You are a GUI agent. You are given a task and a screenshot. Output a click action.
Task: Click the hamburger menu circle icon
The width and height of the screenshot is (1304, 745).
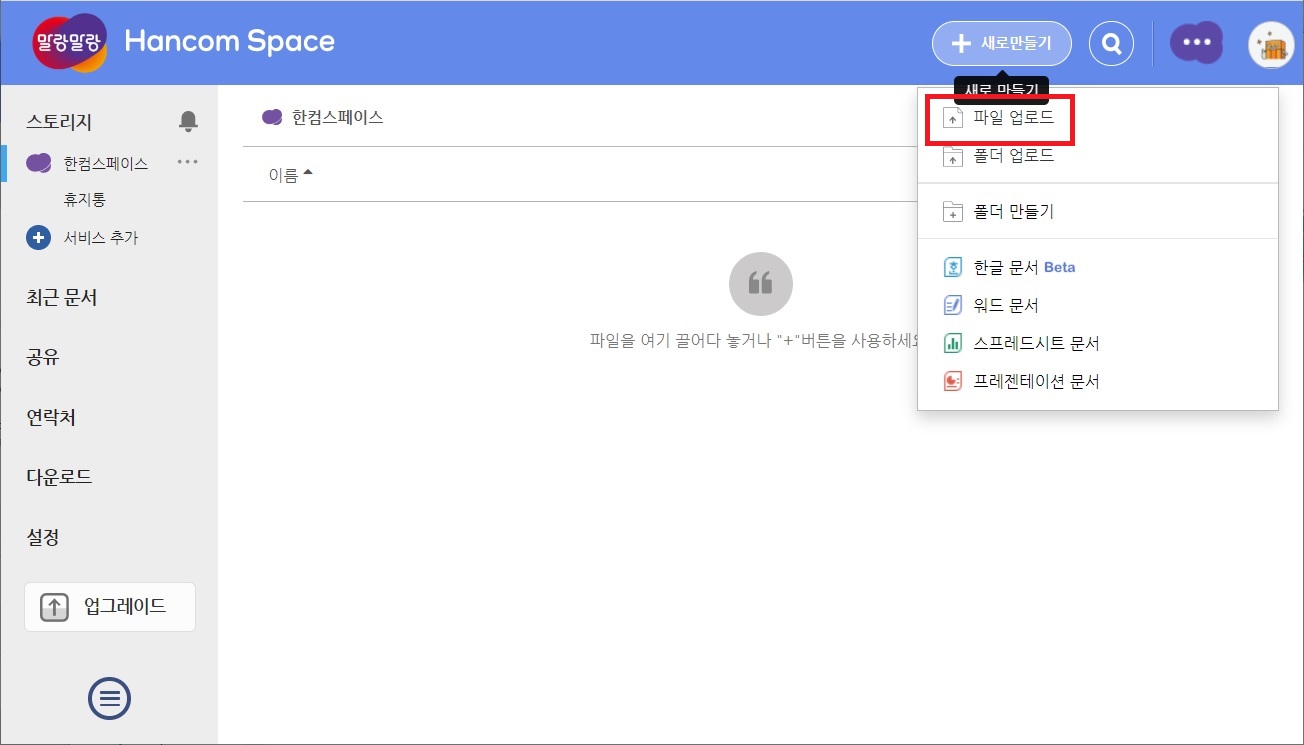tap(110, 697)
